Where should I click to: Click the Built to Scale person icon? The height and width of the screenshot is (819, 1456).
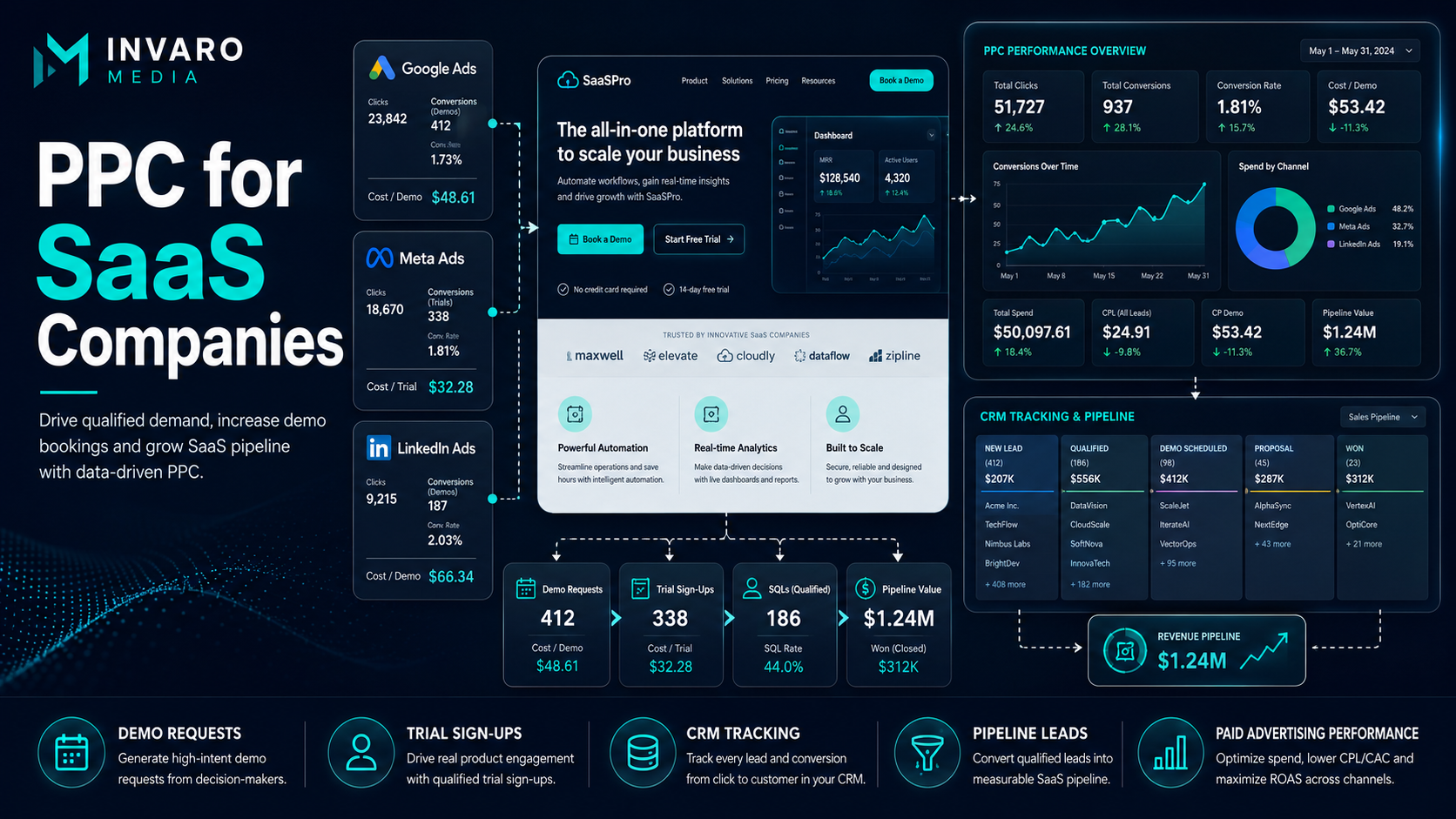(842, 414)
